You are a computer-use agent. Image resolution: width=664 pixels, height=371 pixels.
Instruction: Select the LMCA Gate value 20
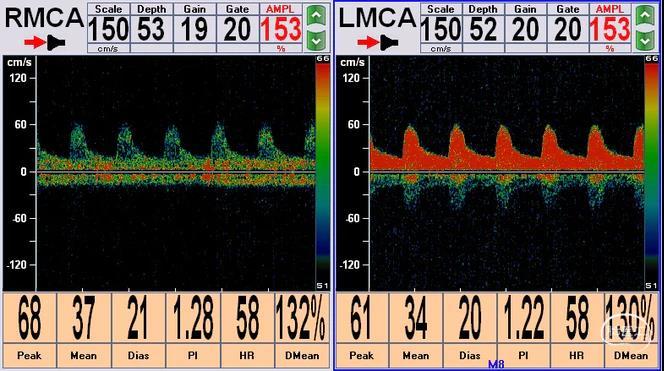coord(567,29)
